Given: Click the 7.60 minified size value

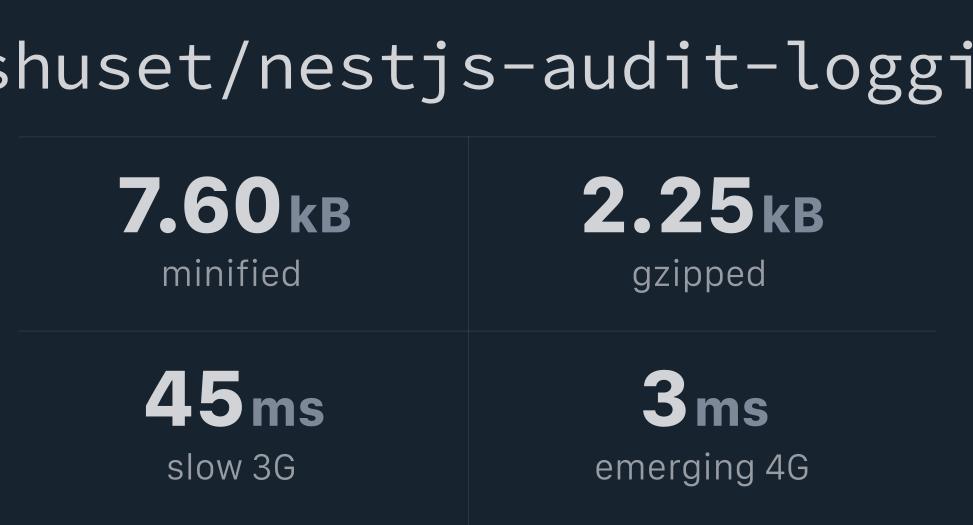Looking at the screenshot, I should tap(200, 206).
